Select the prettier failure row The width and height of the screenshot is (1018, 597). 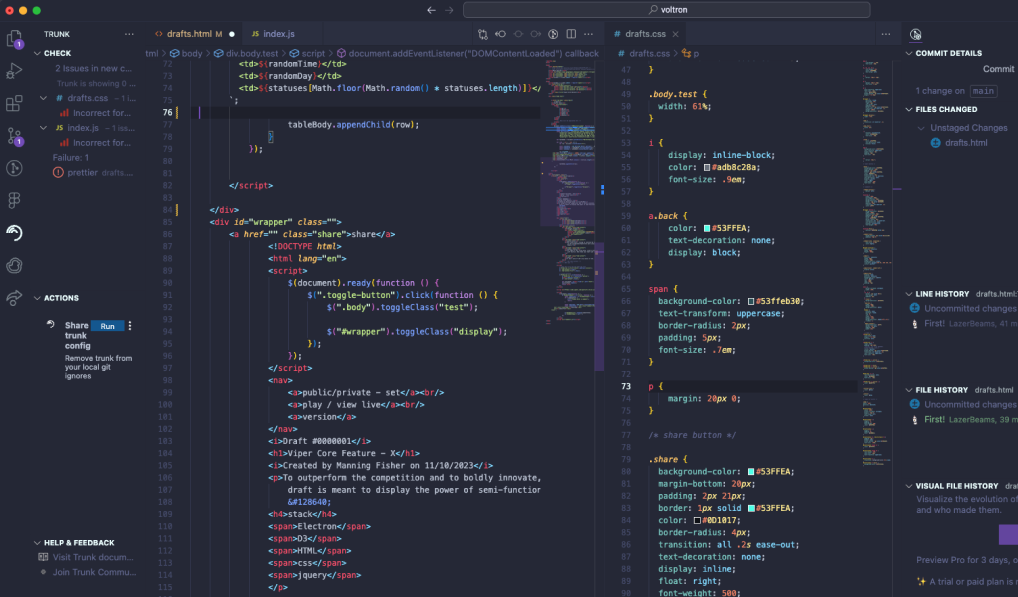(91, 173)
